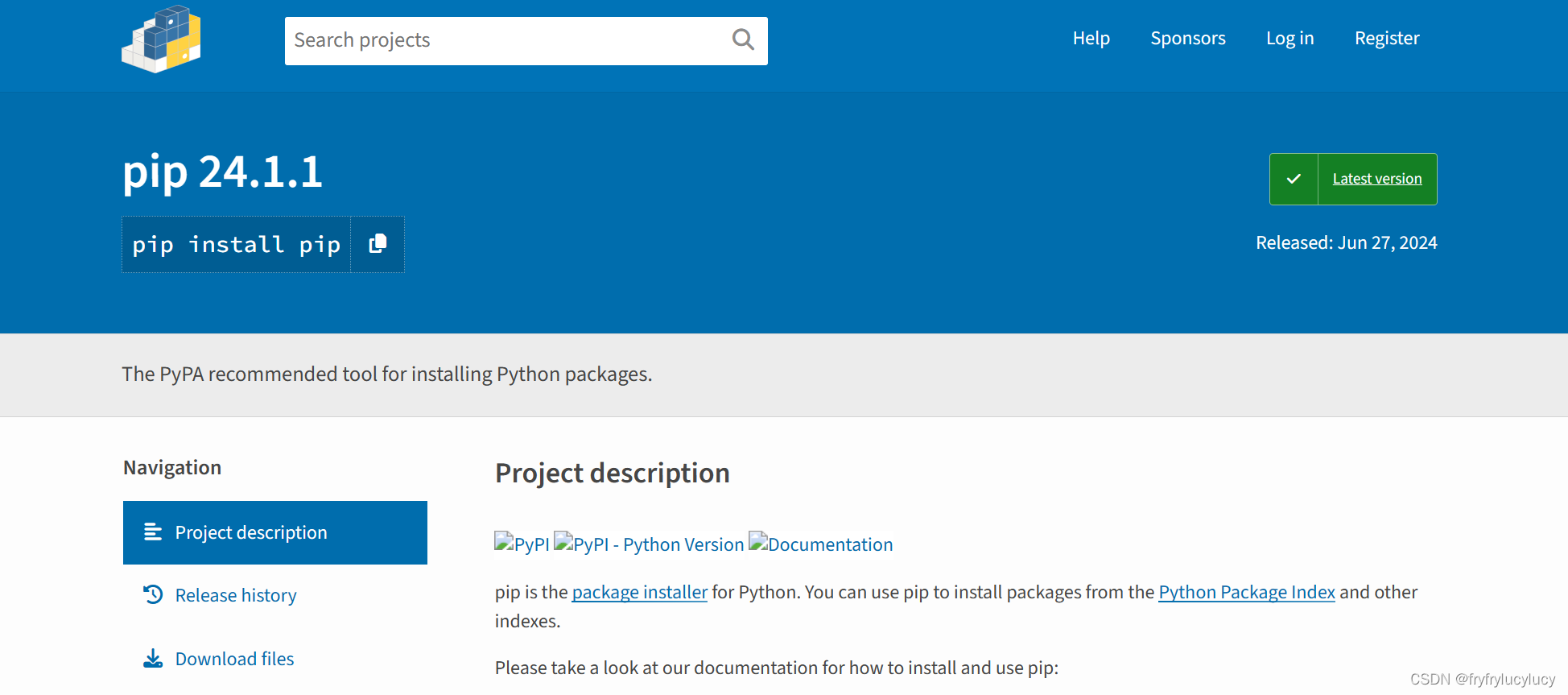Viewport: 1568px width, 695px height.
Task: Click the broken PyPI badge image
Action: pyautogui.click(x=522, y=544)
